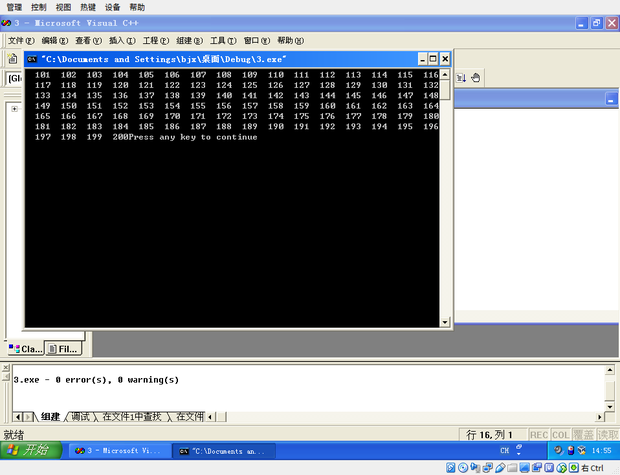
Task: Select the 在文件1中查找 output tab
Action: (132, 416)
